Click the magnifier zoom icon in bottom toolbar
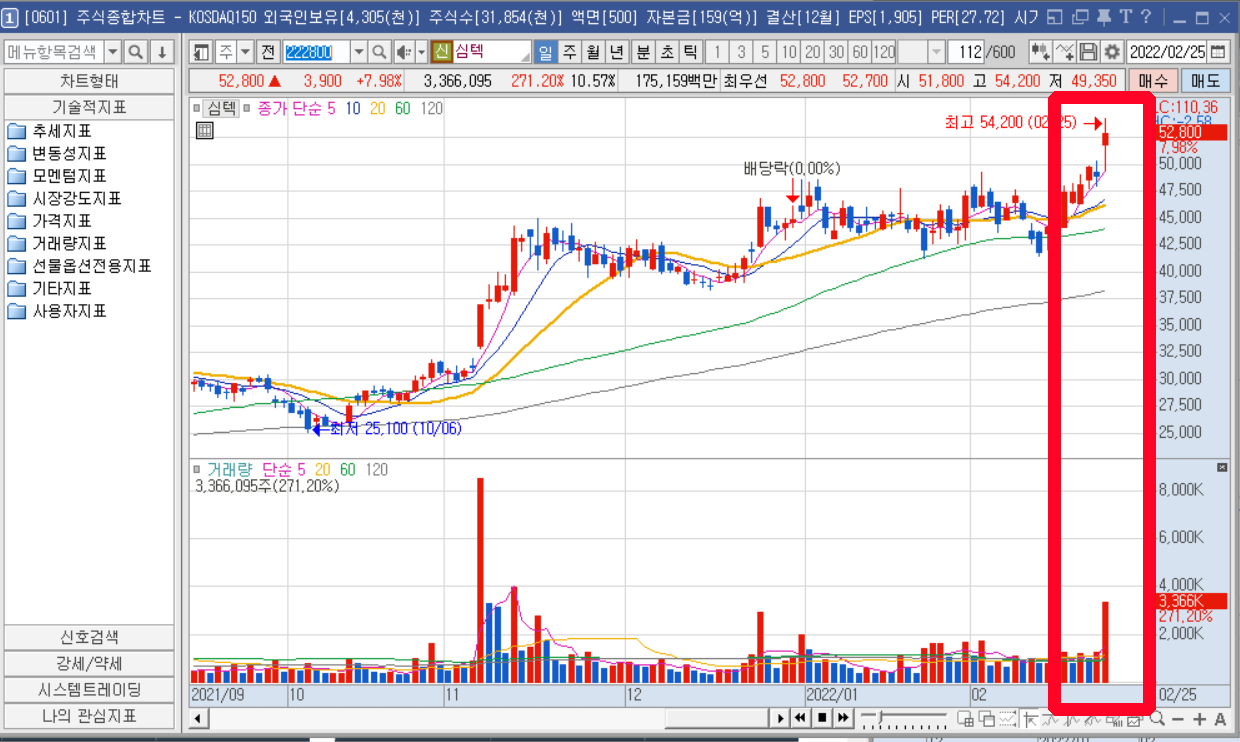 pyautogui.click(x=1157, y=718)
